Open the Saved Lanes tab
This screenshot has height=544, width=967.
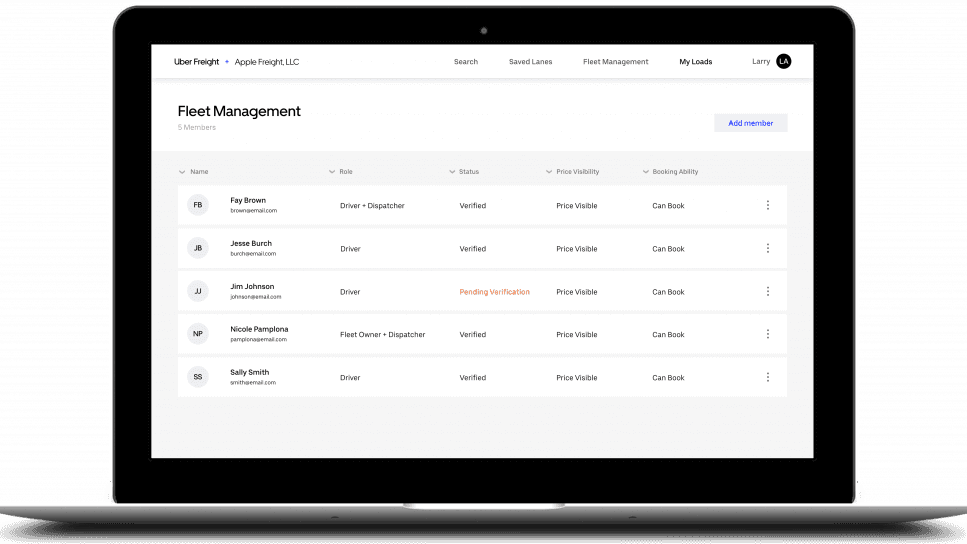(530, 62)
